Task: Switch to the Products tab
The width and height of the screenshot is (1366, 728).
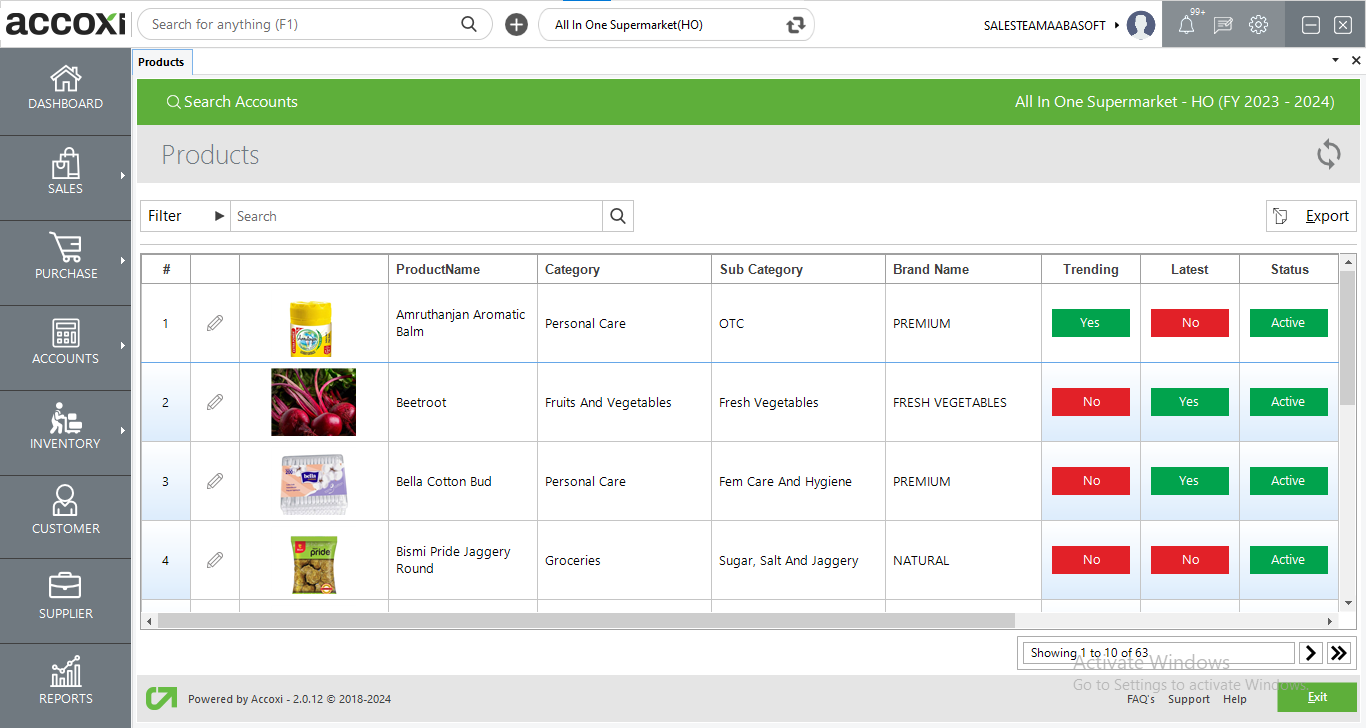Action: tap(161, 61)
